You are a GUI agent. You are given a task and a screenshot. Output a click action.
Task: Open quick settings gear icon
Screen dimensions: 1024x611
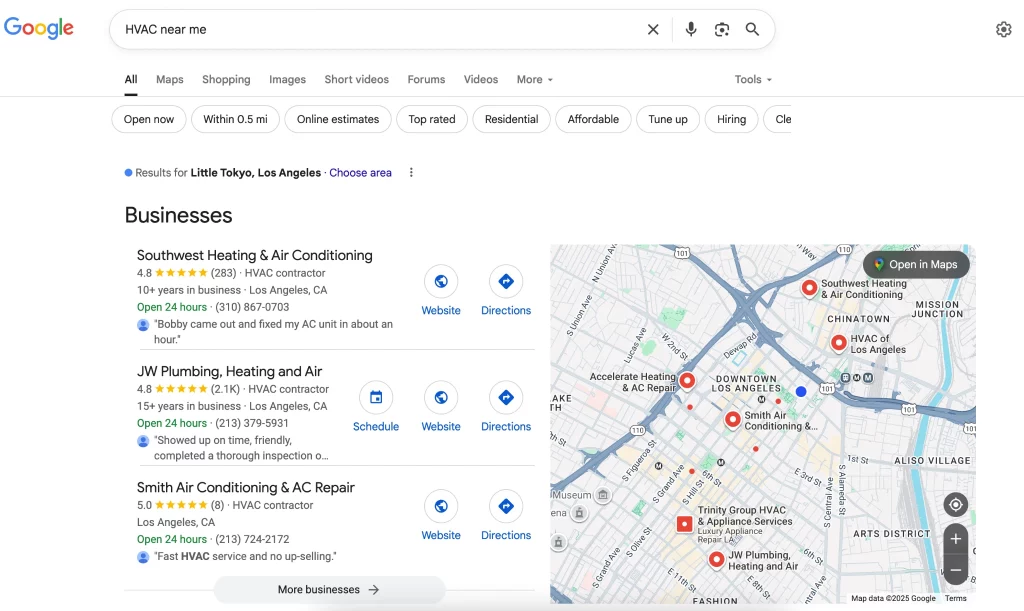(x=1004, y=29)
